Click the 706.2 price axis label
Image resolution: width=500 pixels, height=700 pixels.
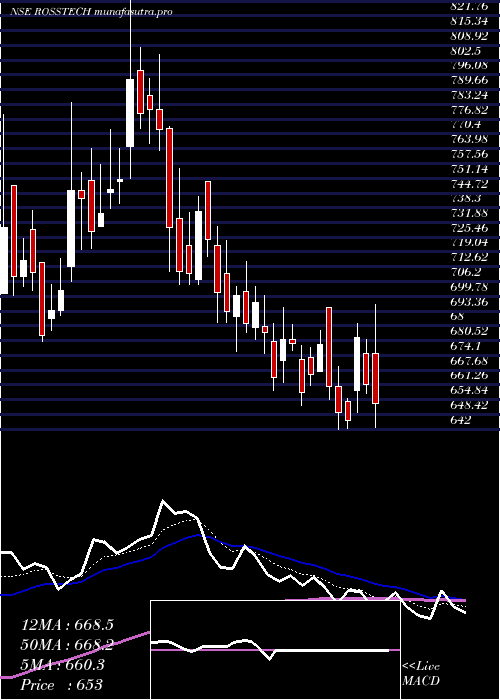click(x=466, y=272)
